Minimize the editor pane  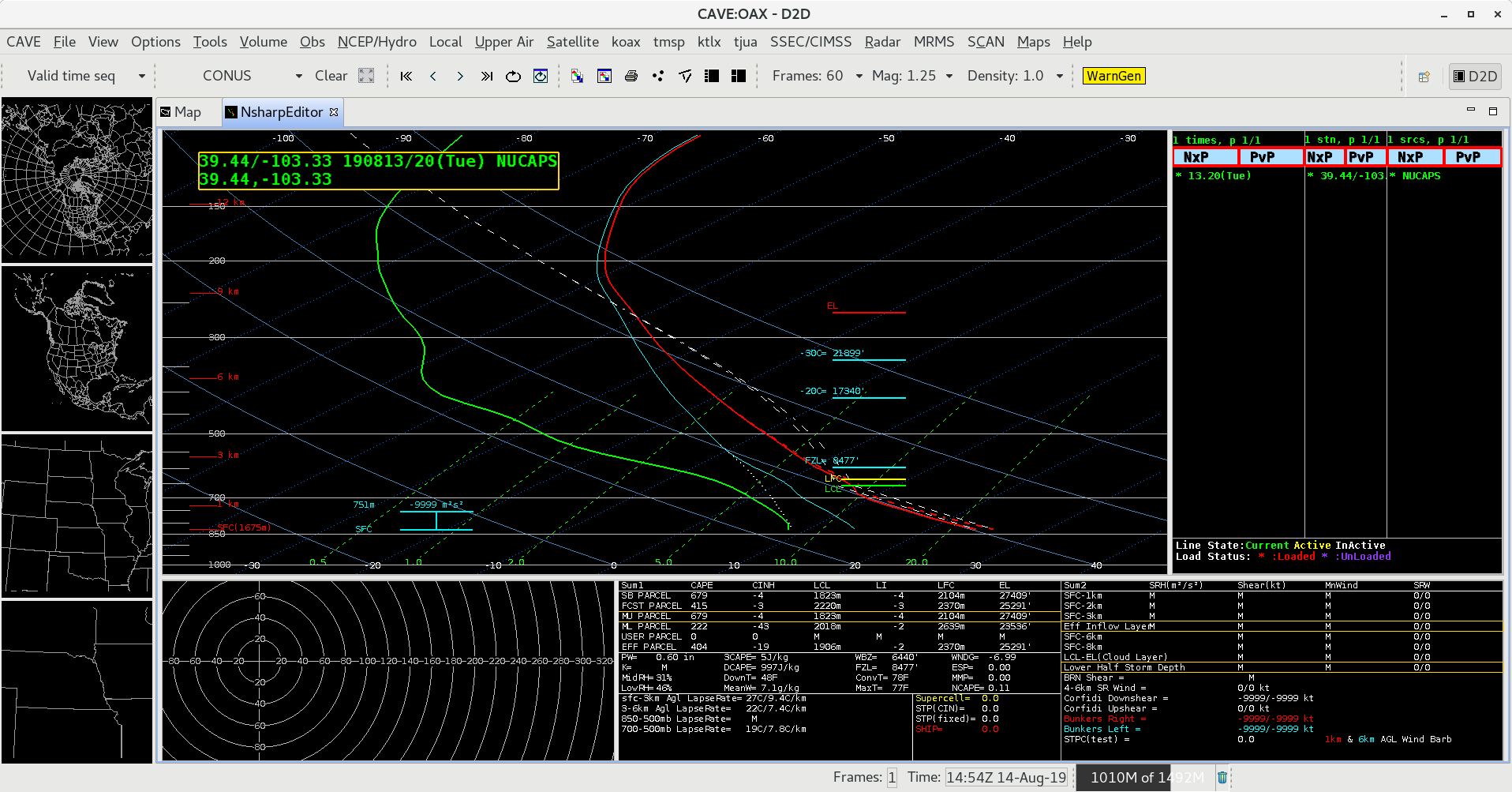pos(1471,111)
